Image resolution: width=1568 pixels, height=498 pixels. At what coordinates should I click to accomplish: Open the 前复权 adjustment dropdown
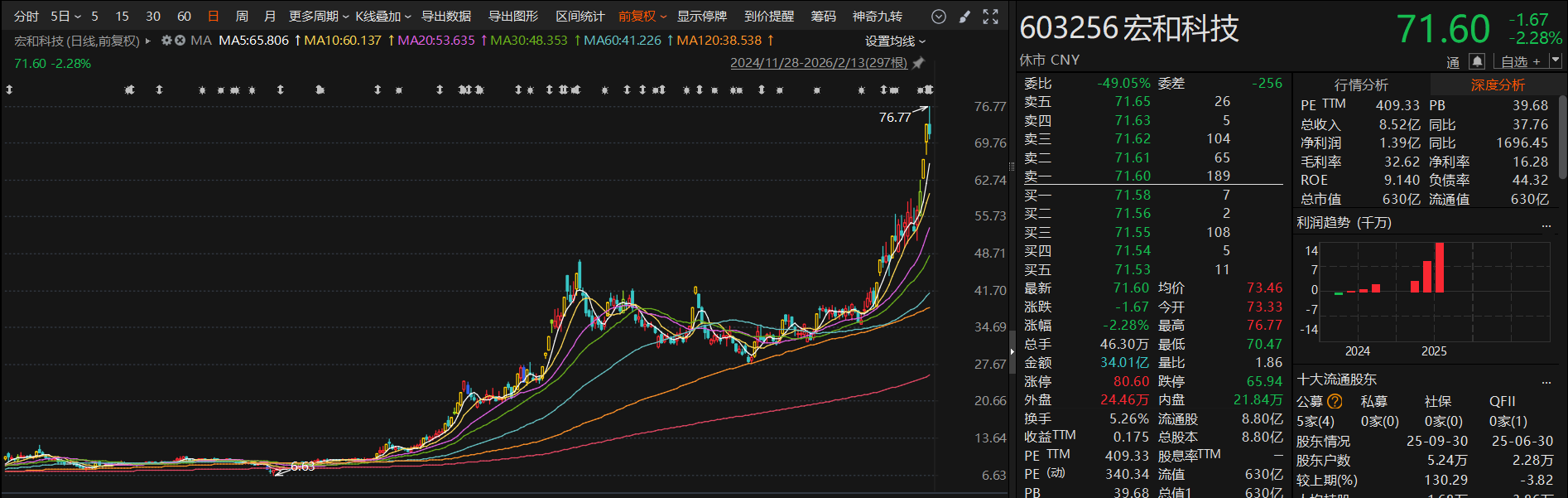point(642,17)
